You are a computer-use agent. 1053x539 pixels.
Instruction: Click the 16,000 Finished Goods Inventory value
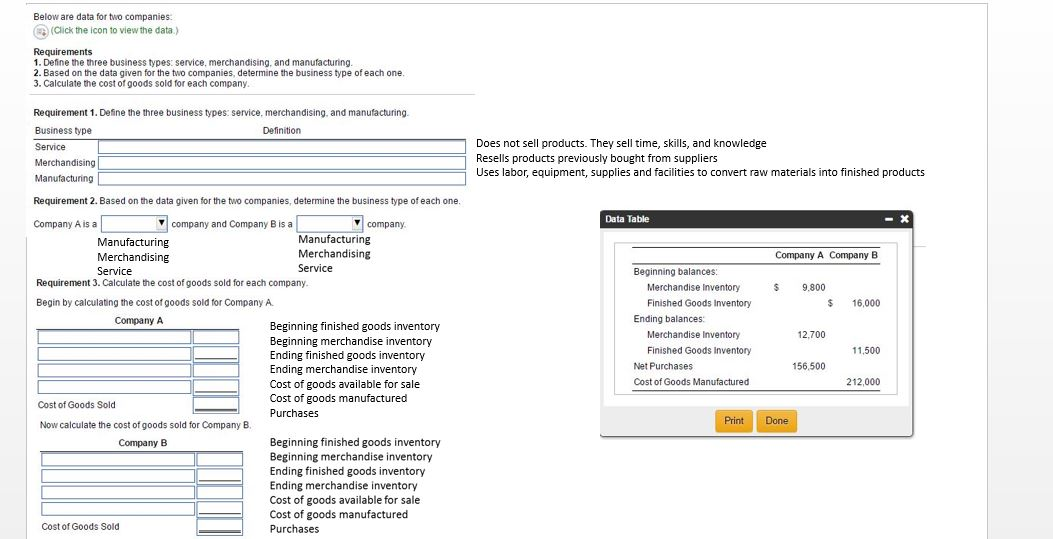coord(866,303)
